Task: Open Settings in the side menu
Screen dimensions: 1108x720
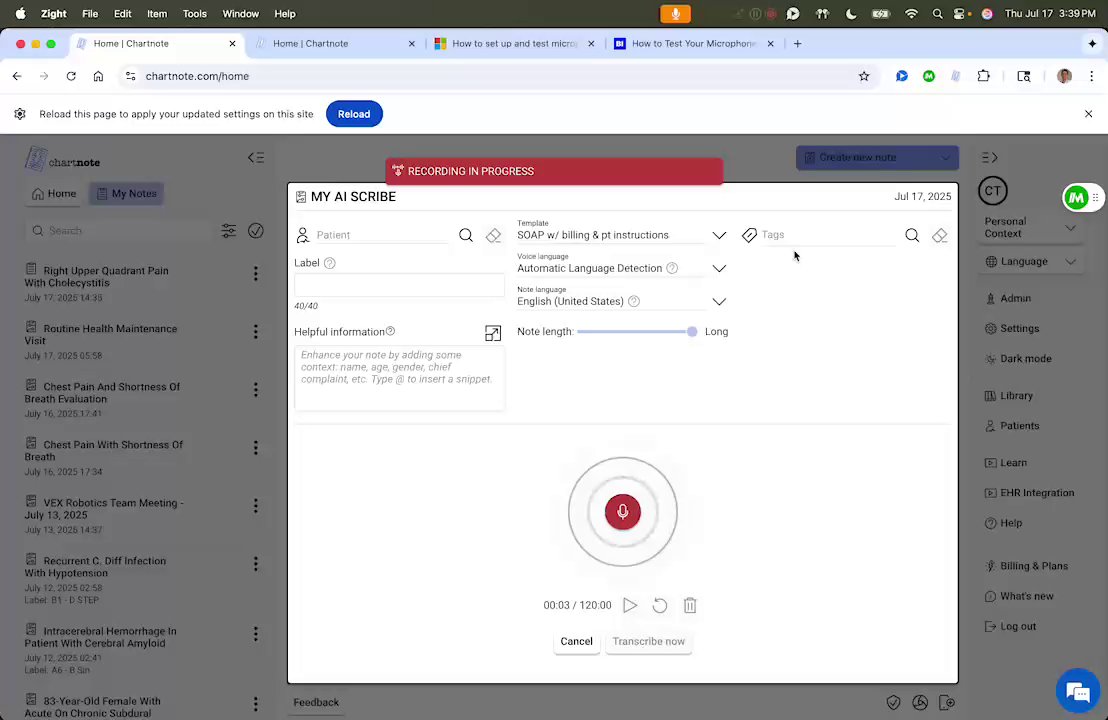Action: (1011, 329)
